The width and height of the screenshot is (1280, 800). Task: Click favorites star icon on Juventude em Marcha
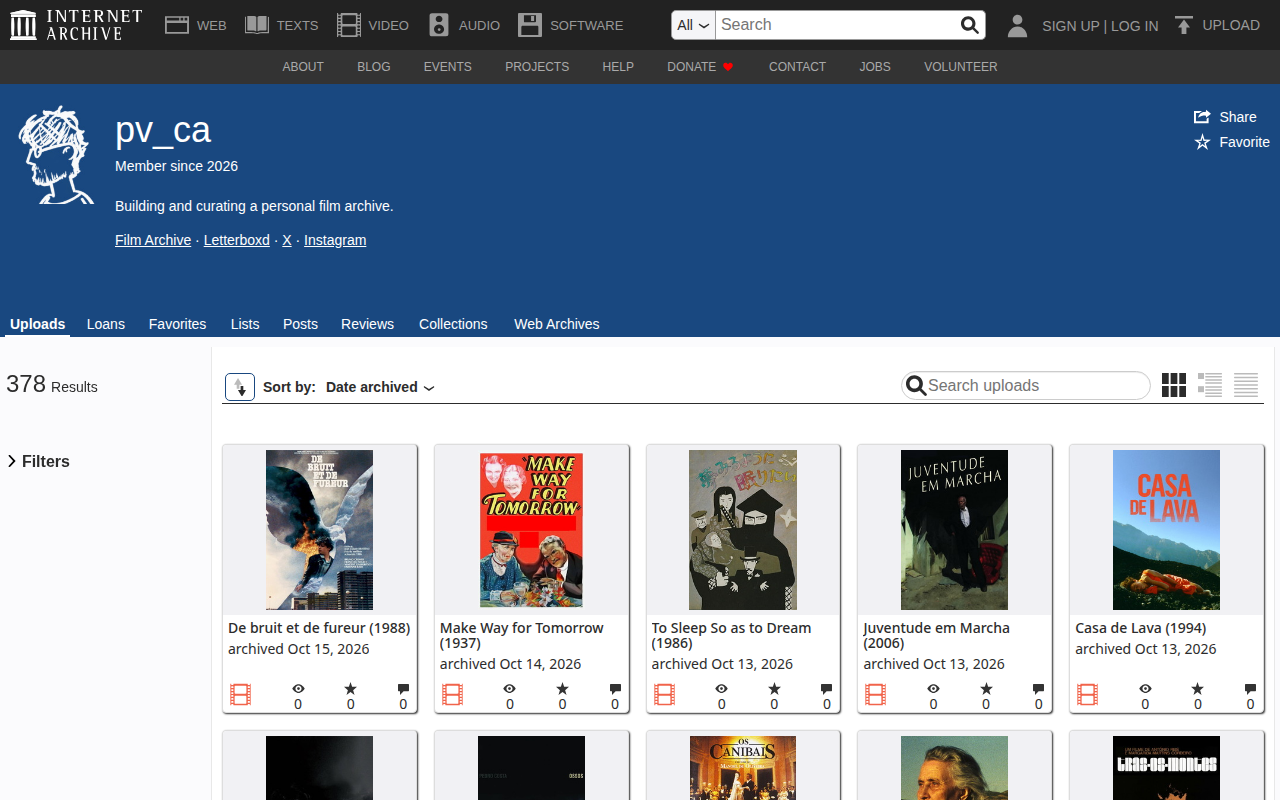point(986,689)
